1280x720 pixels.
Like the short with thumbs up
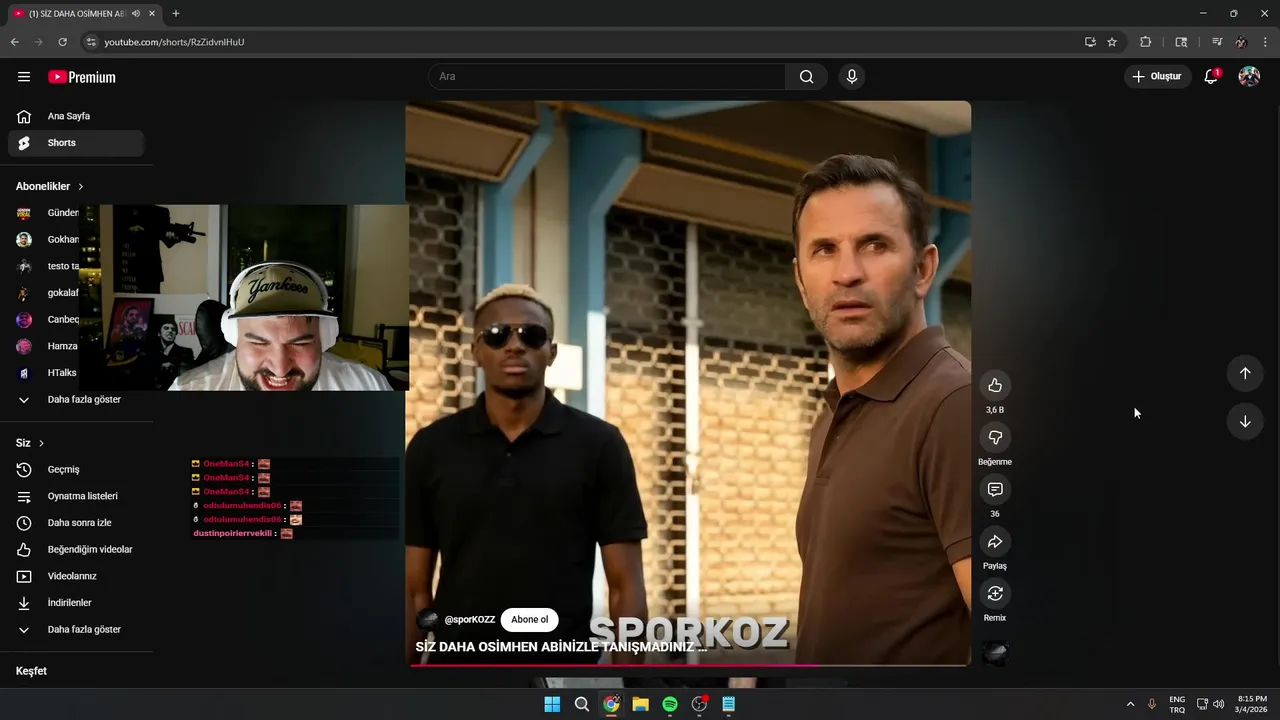995,385
